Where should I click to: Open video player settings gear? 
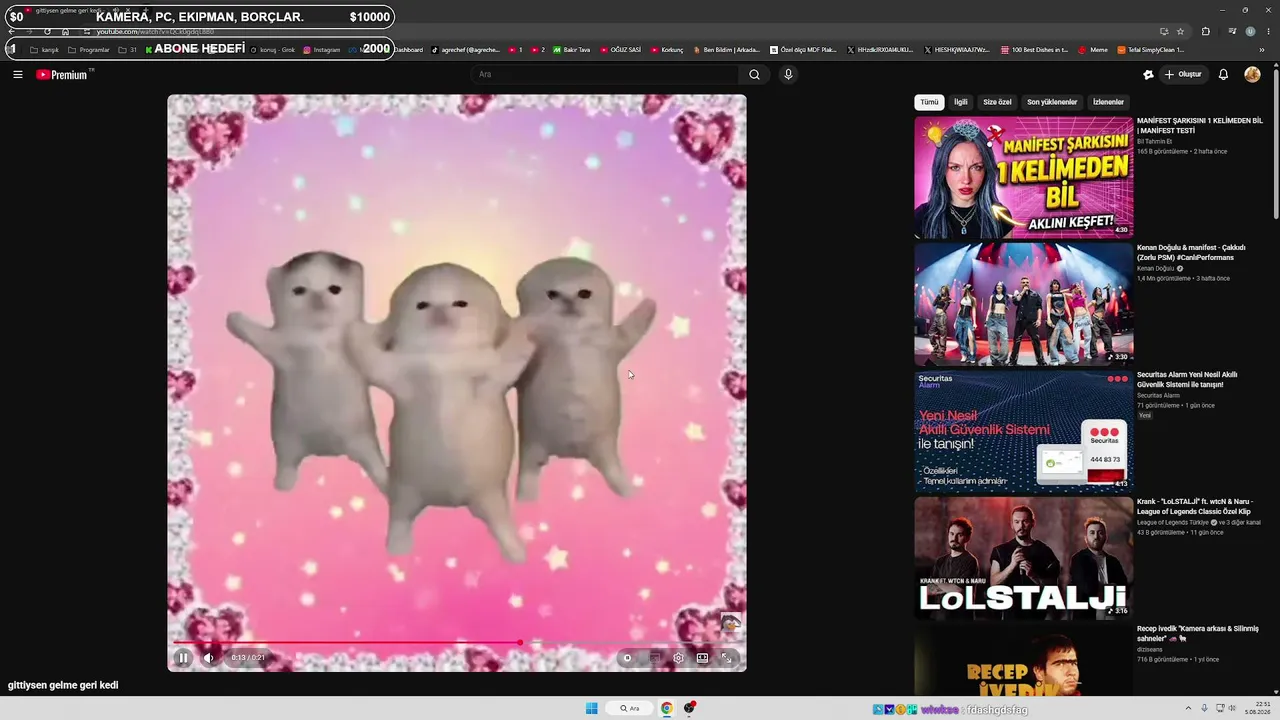[x=678, y=657]
